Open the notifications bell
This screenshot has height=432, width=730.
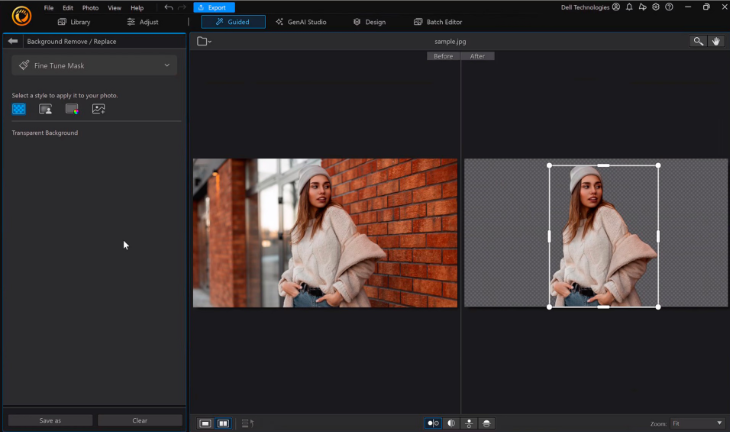point(629,7)
